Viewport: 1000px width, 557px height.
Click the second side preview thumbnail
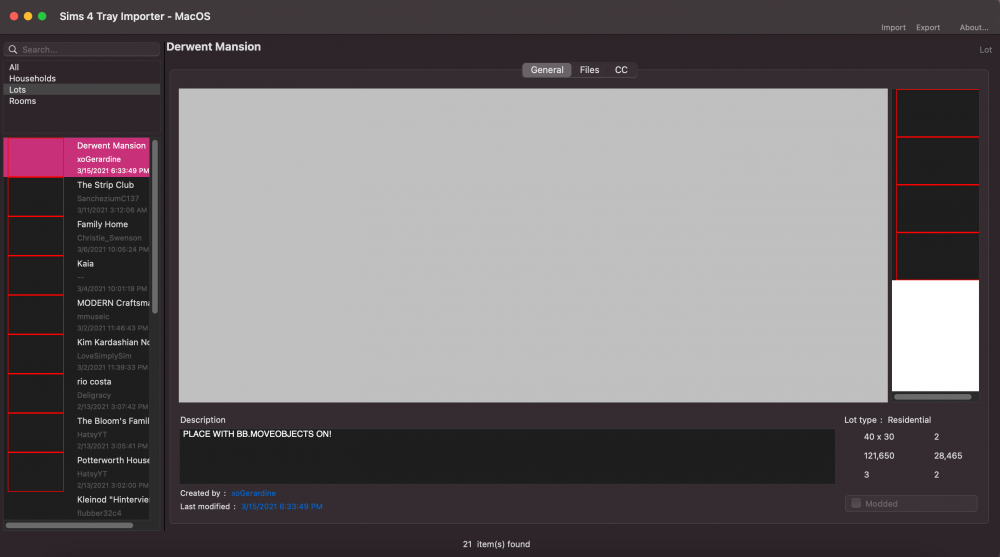[x=938, y=161]
